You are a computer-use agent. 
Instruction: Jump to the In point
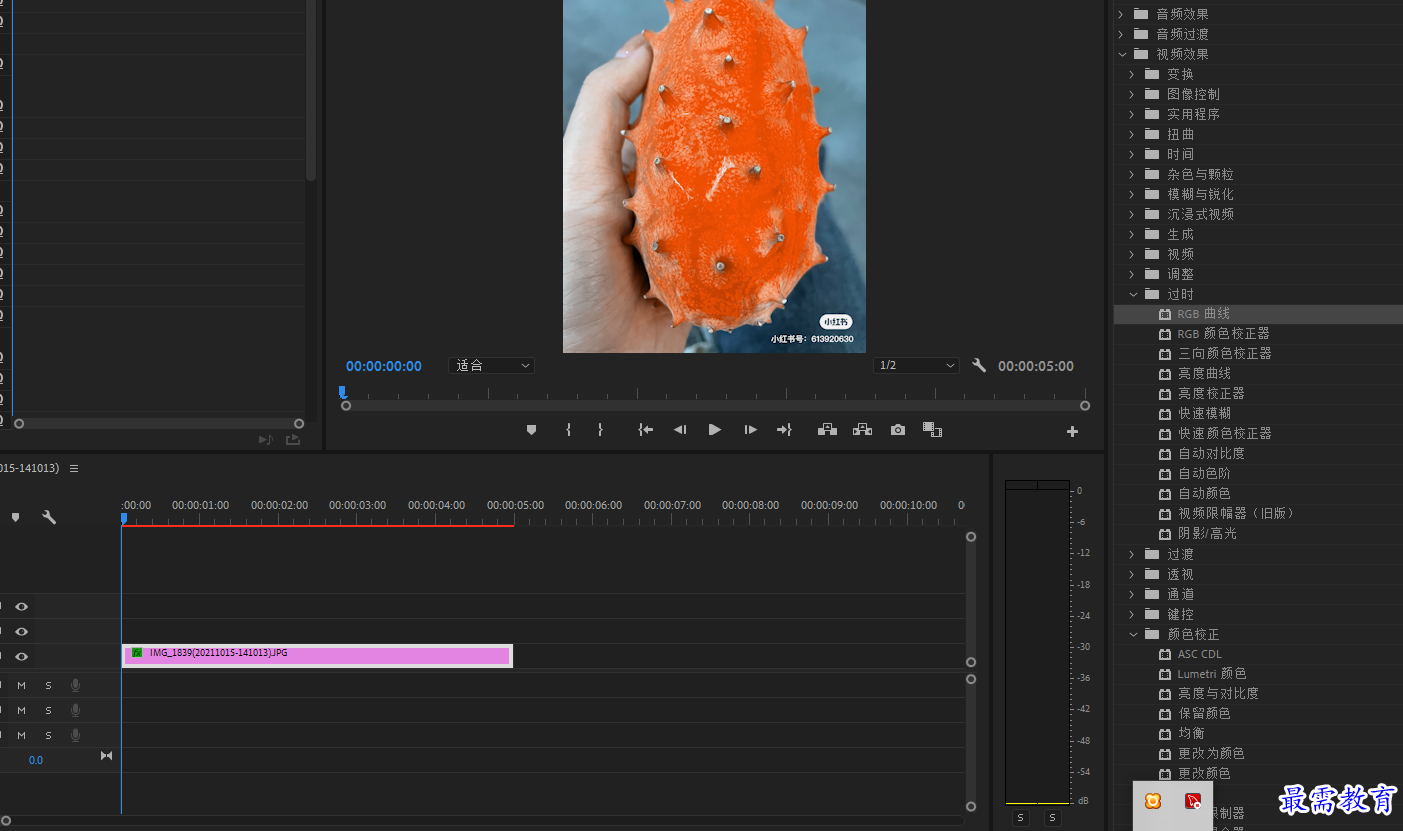[646, 430]
